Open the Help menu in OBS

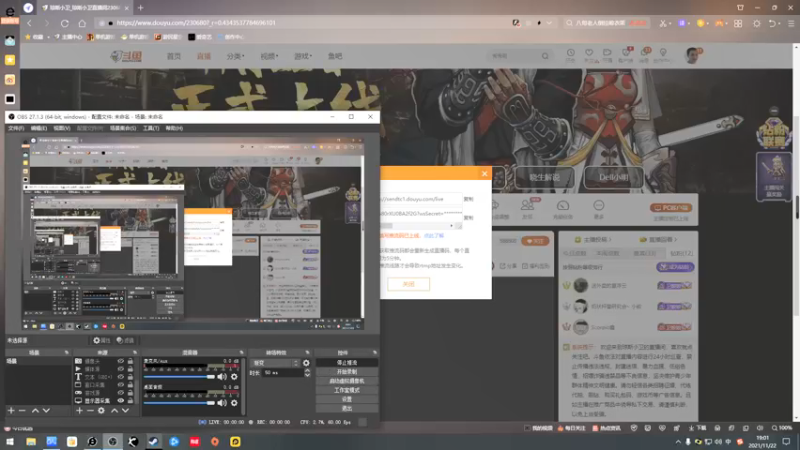tap(174, 128)
